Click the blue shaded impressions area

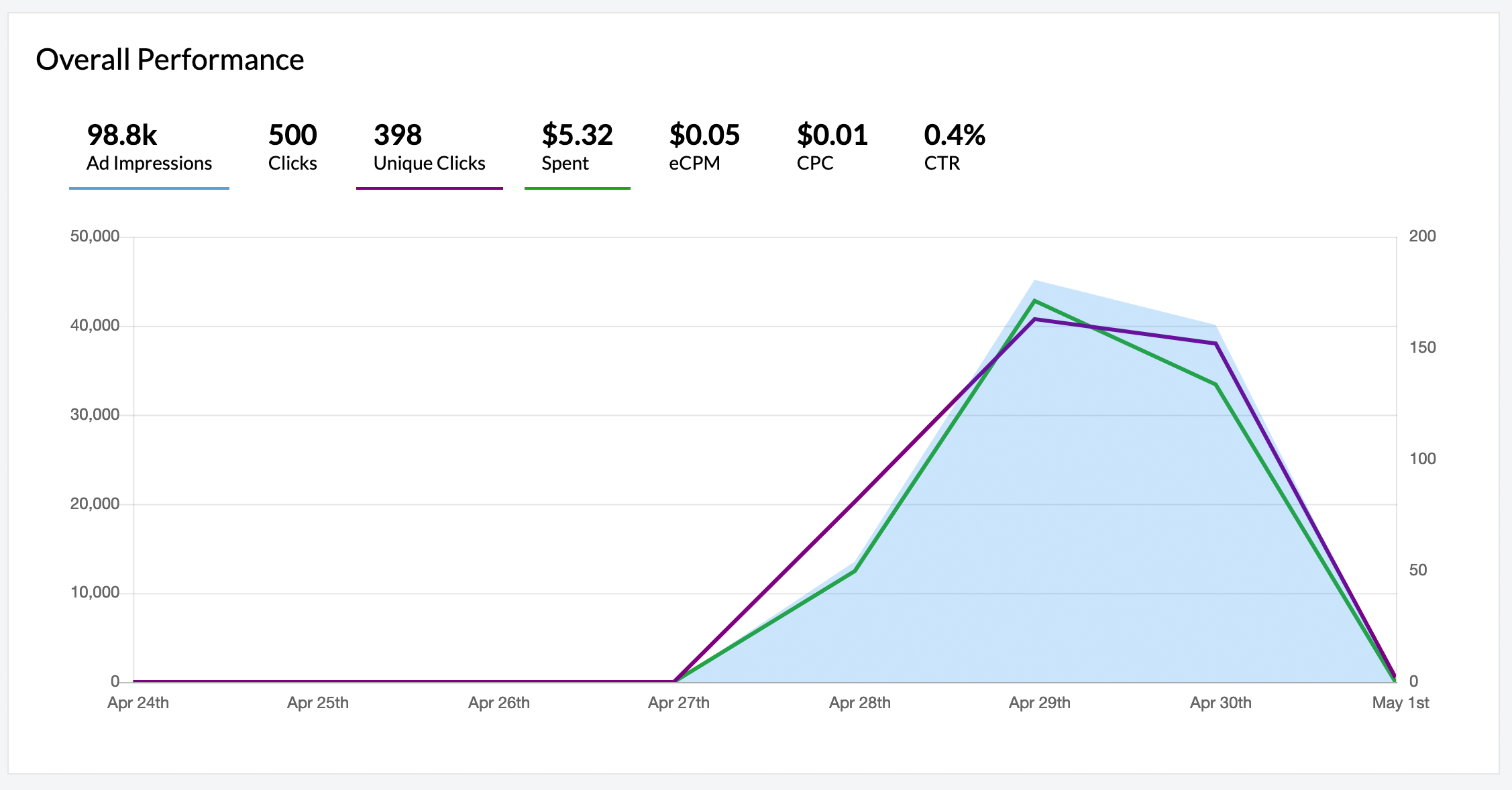coord(1073,537)
